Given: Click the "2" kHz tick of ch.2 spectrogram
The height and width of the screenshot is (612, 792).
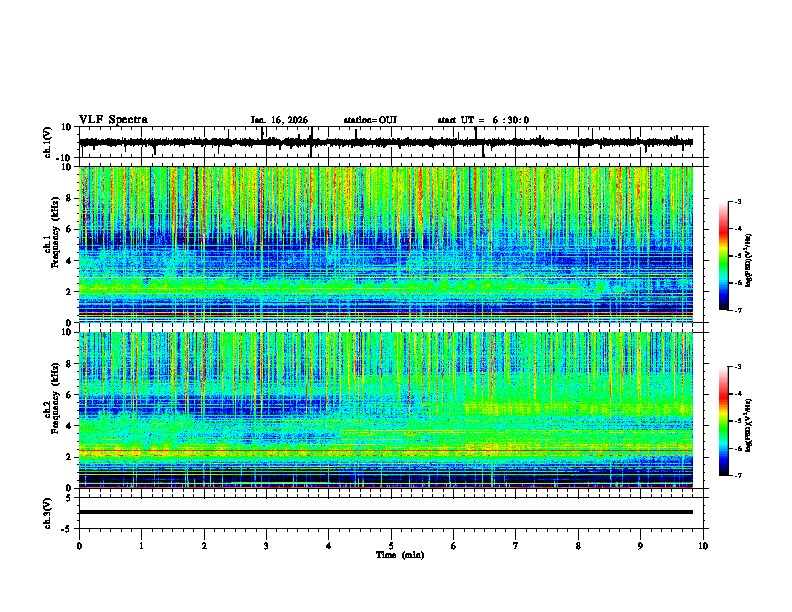Looking at the screenshot, I should point(70,457).
